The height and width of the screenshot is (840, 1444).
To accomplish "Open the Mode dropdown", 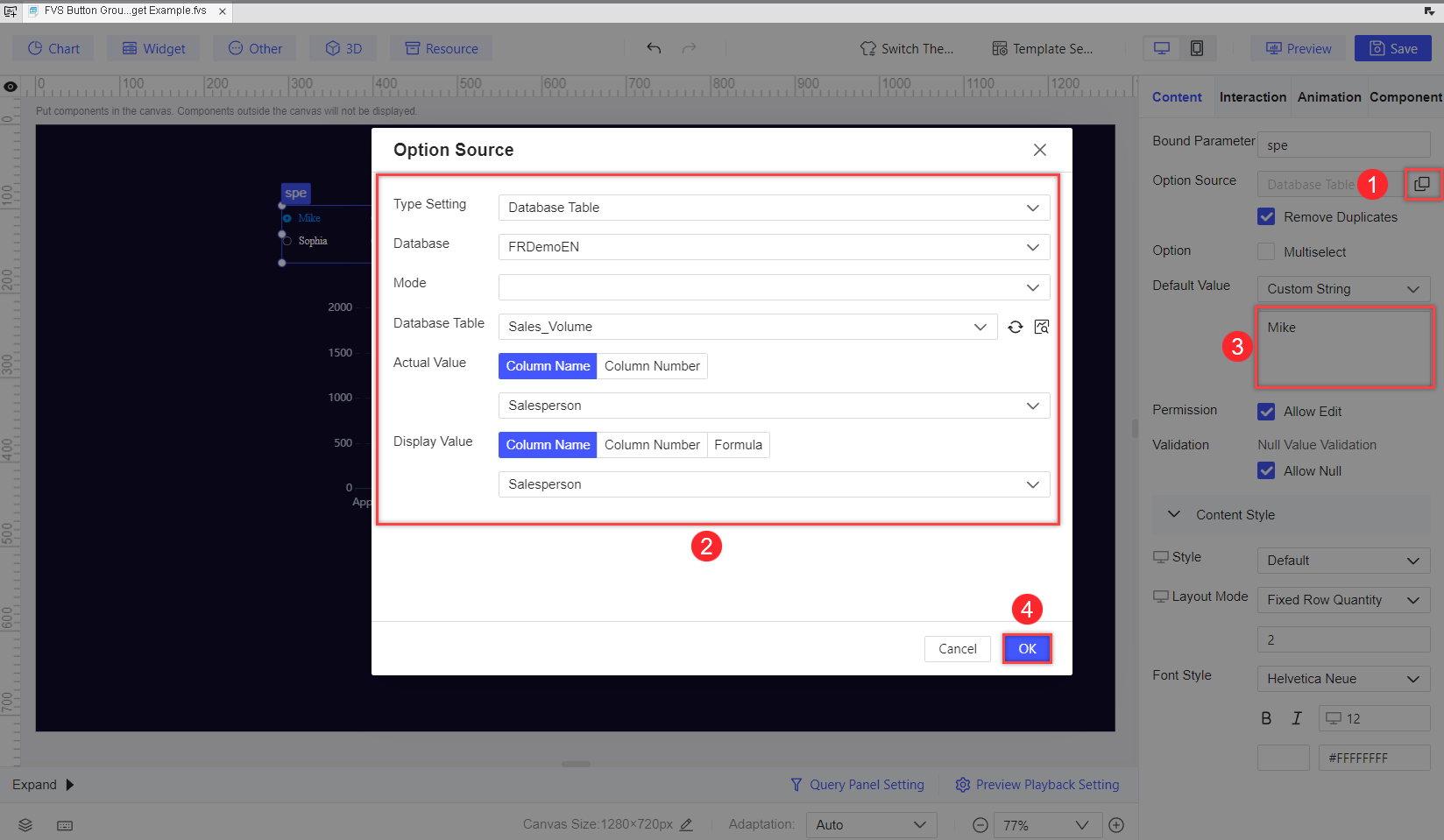I will pyautogui.click(x=775, y=287).
